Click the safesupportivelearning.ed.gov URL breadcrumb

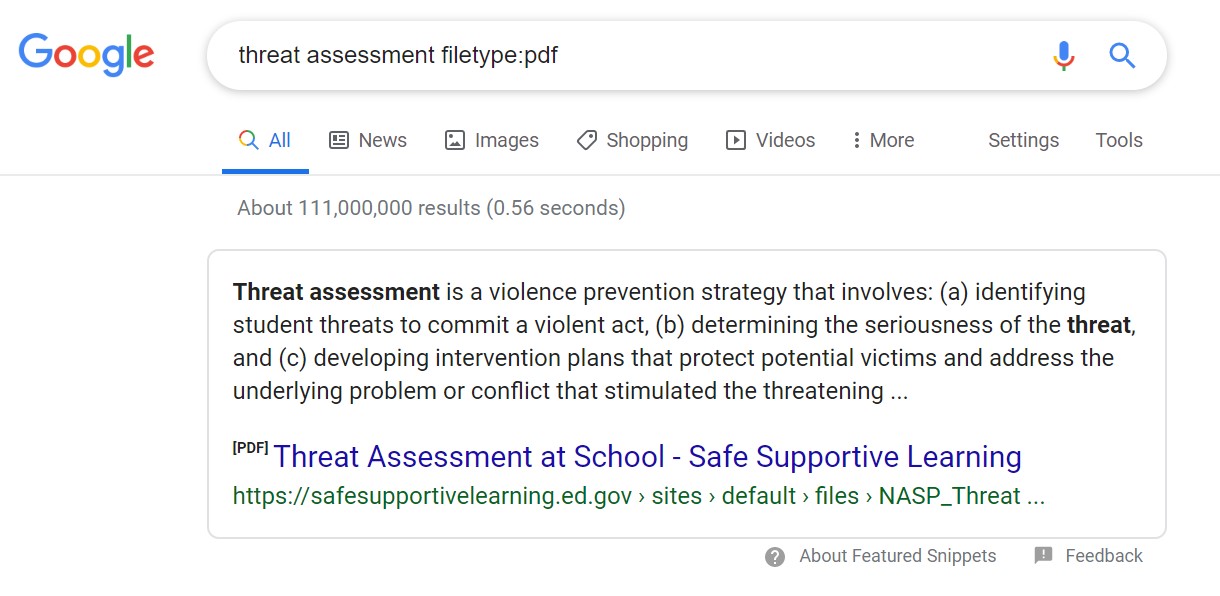pos(639,496)
